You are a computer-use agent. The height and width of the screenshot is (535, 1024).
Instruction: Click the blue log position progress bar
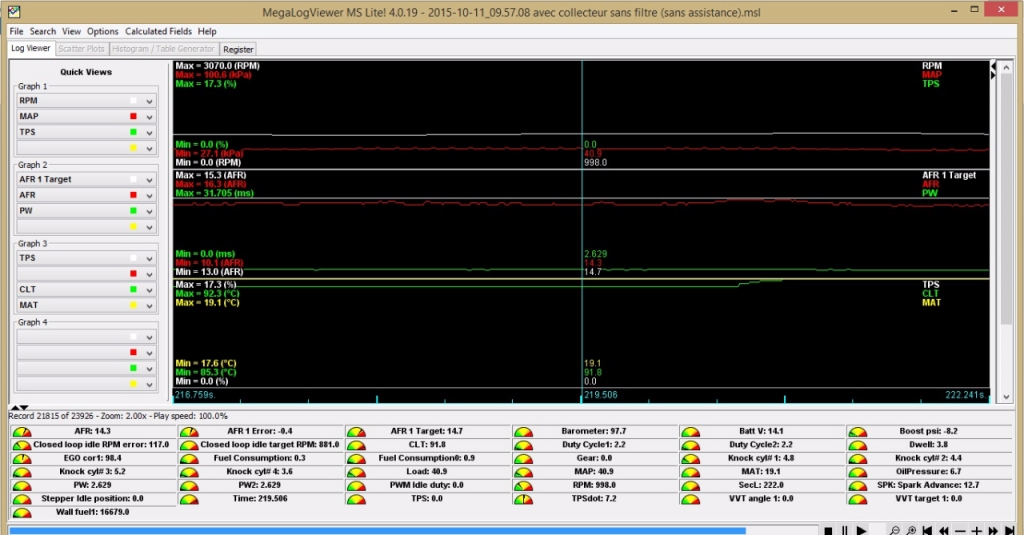coord(377,530)
